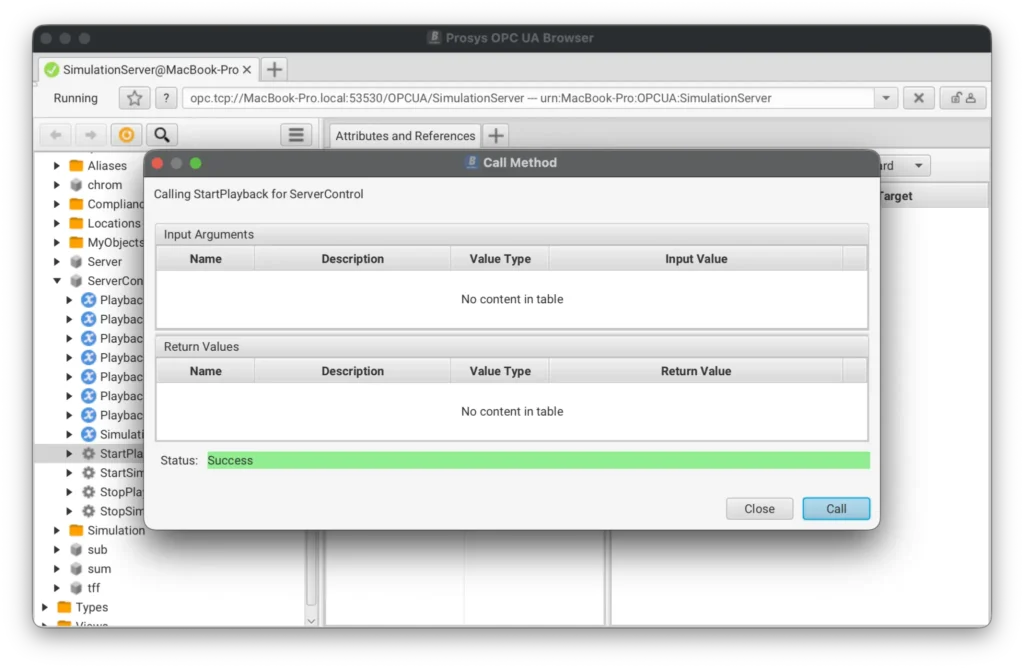
Task: Expand the MyObjects folder
Action: [57, 242]
